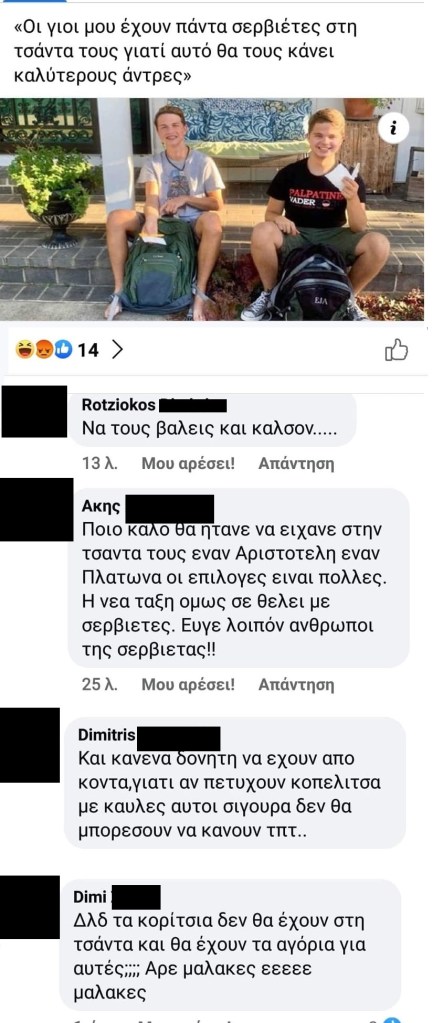
Task: Click Μου αρέσει! under Rotziokos comment
Action: [x=188, y=464]
